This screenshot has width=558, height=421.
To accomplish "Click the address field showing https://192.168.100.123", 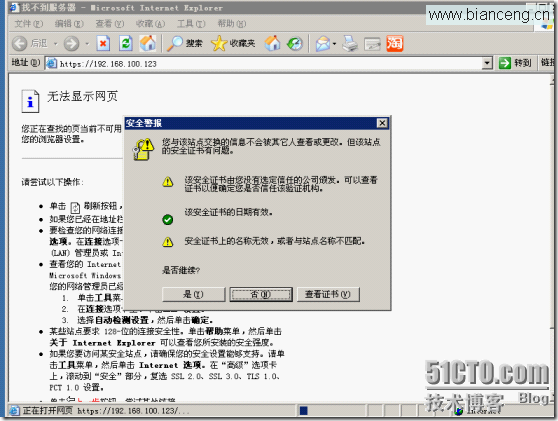I will (x=264, y=63).
